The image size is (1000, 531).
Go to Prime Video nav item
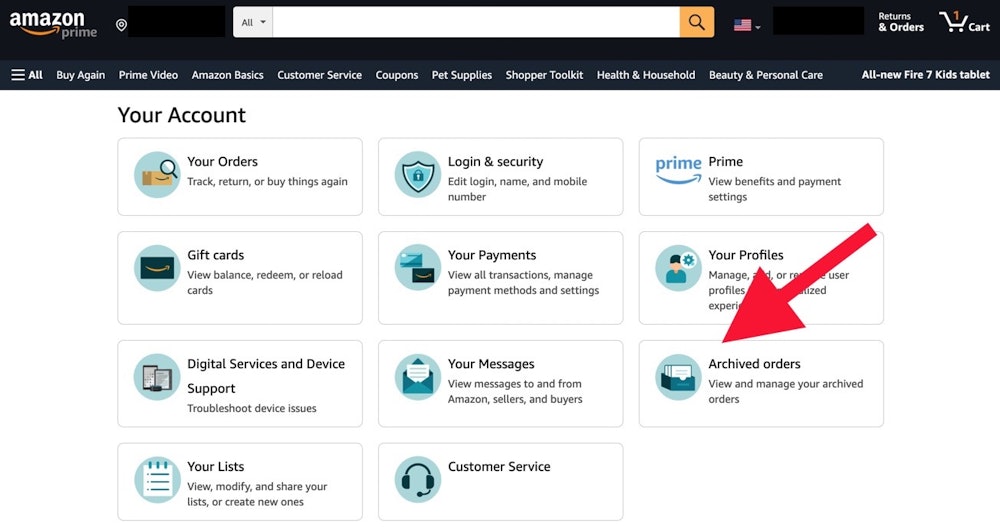tap(148, 75)
